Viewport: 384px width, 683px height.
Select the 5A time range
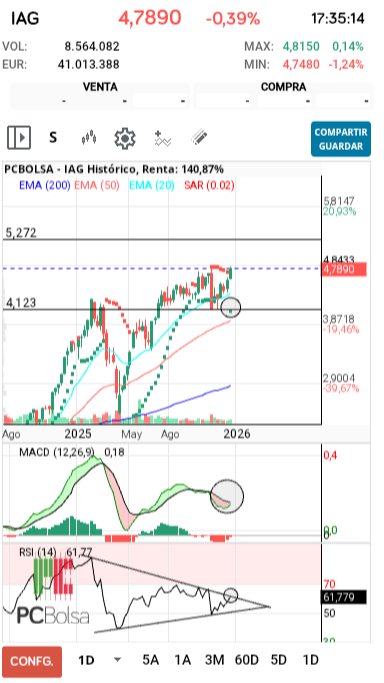coord(151,660)
